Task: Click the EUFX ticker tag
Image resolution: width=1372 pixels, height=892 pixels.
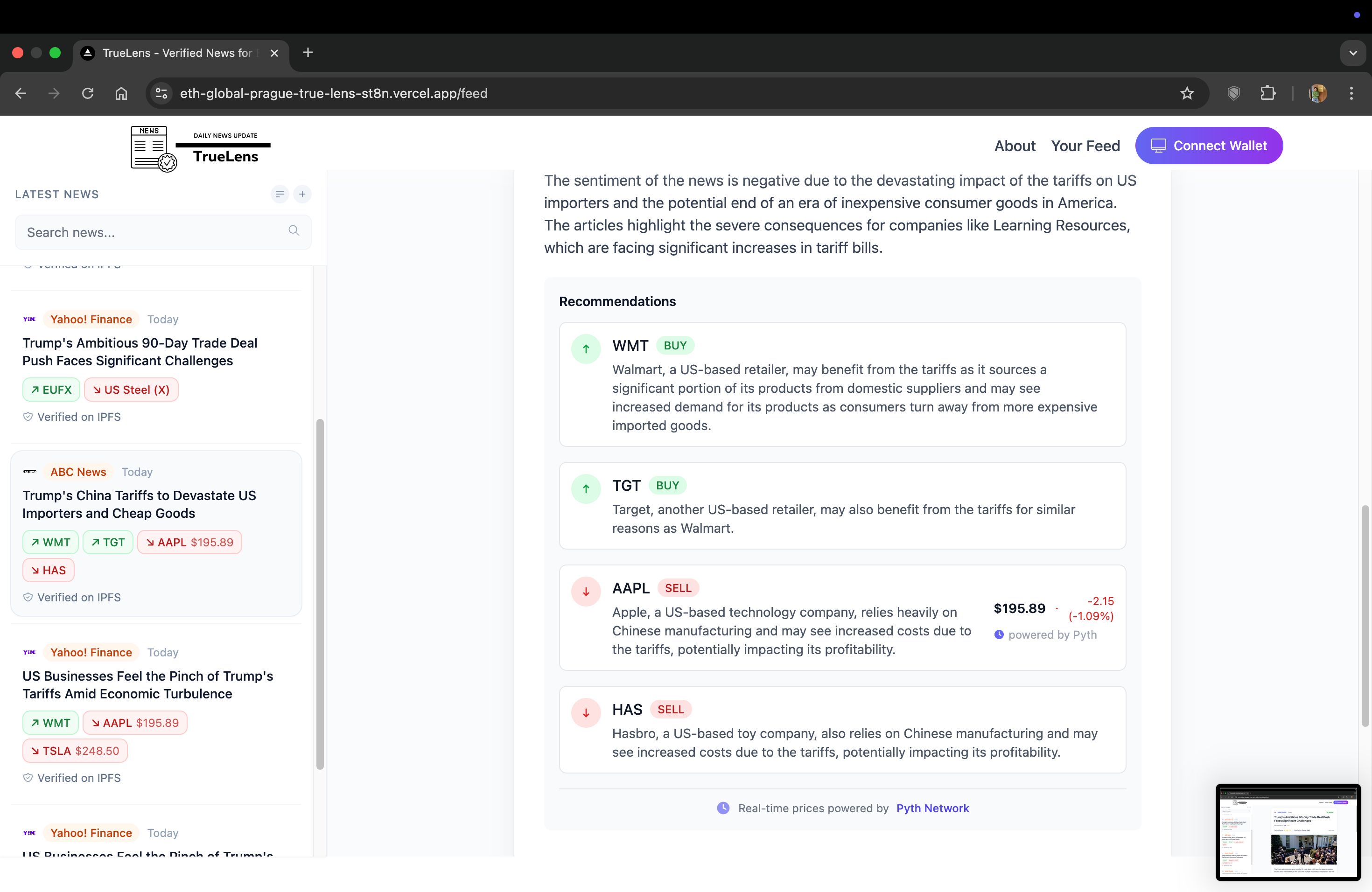Action: coord(51,390)
